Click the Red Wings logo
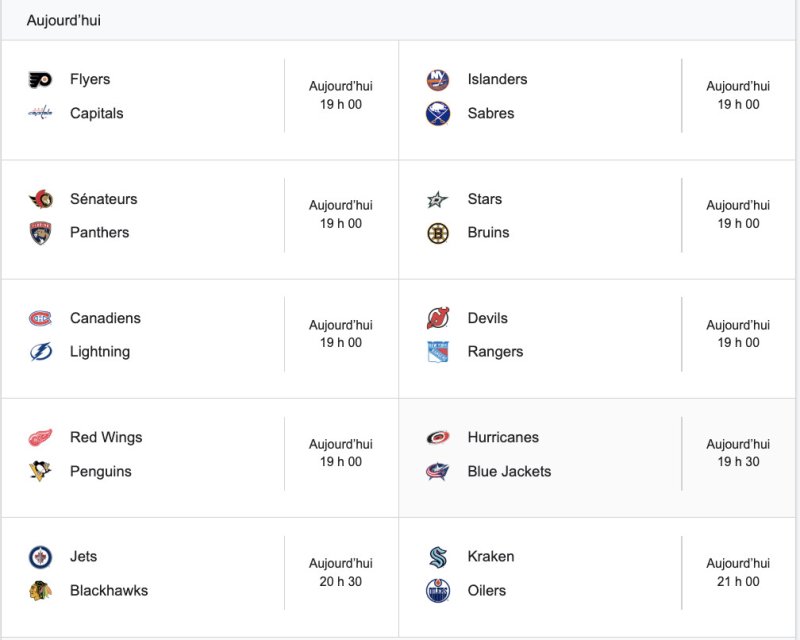The image size is (800, 640). click(40, 437)
